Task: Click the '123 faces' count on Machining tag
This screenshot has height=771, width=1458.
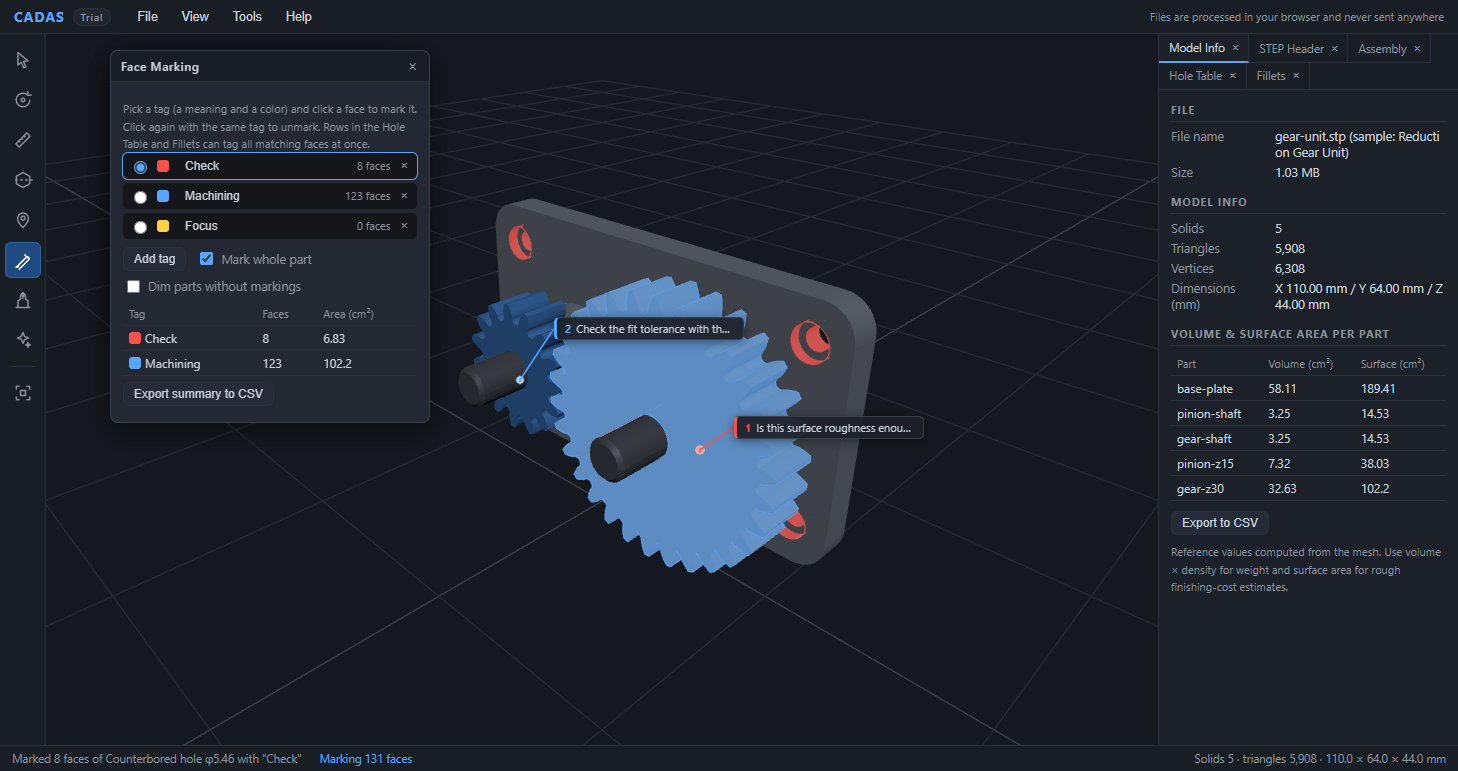Action: [x=368, y=196]
